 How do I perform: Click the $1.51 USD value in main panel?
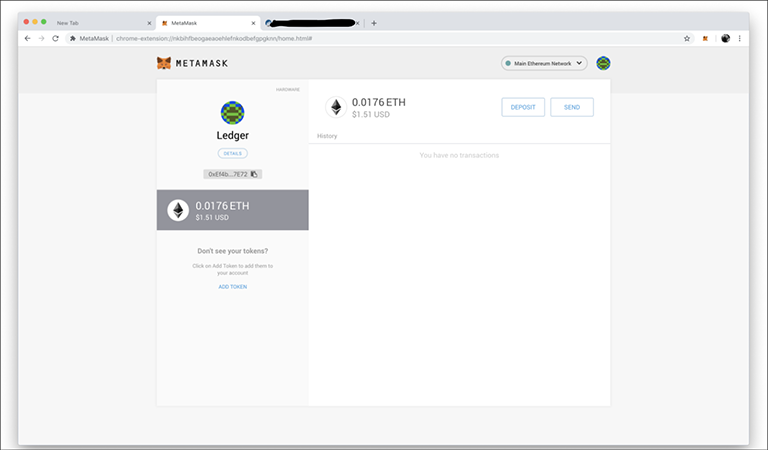click(371, 115)
